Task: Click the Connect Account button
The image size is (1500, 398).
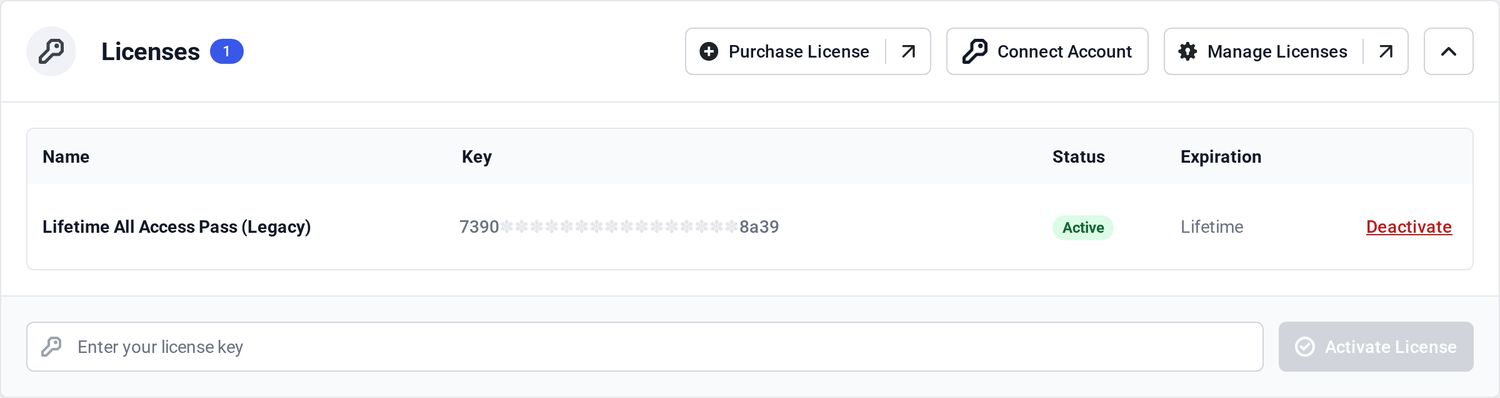Action: tap(1047, 51)
